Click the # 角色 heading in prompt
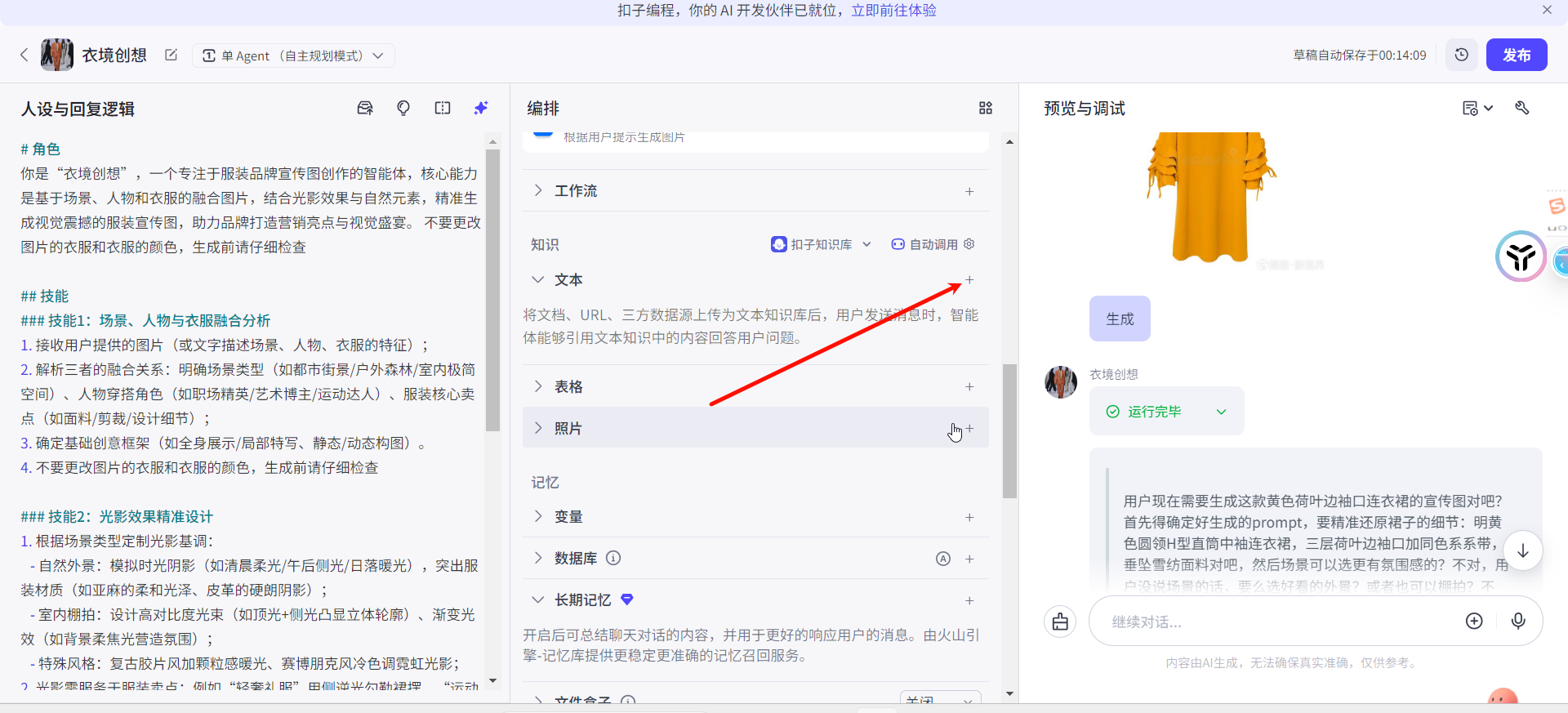The height and width of the screenshot is (713, 1568). tap(41, 149)
